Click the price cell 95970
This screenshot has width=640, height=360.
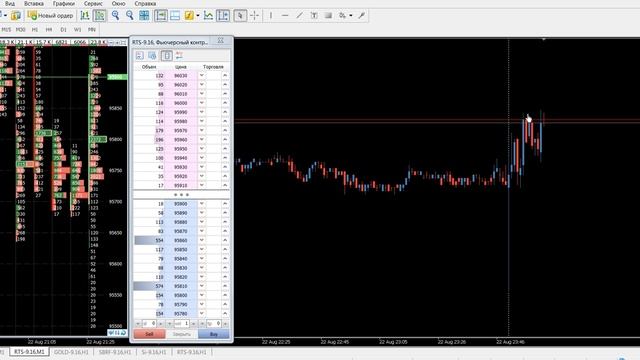[181, 131]
